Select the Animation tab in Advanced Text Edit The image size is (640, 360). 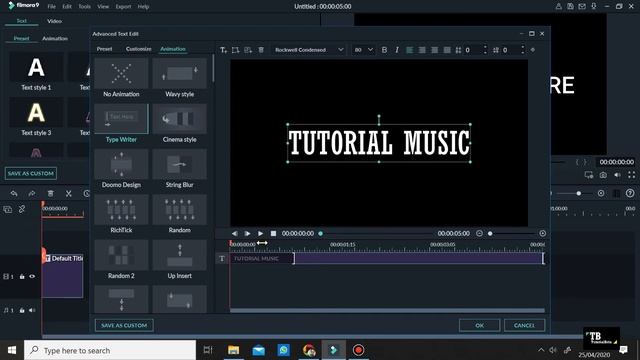point(173,49)
